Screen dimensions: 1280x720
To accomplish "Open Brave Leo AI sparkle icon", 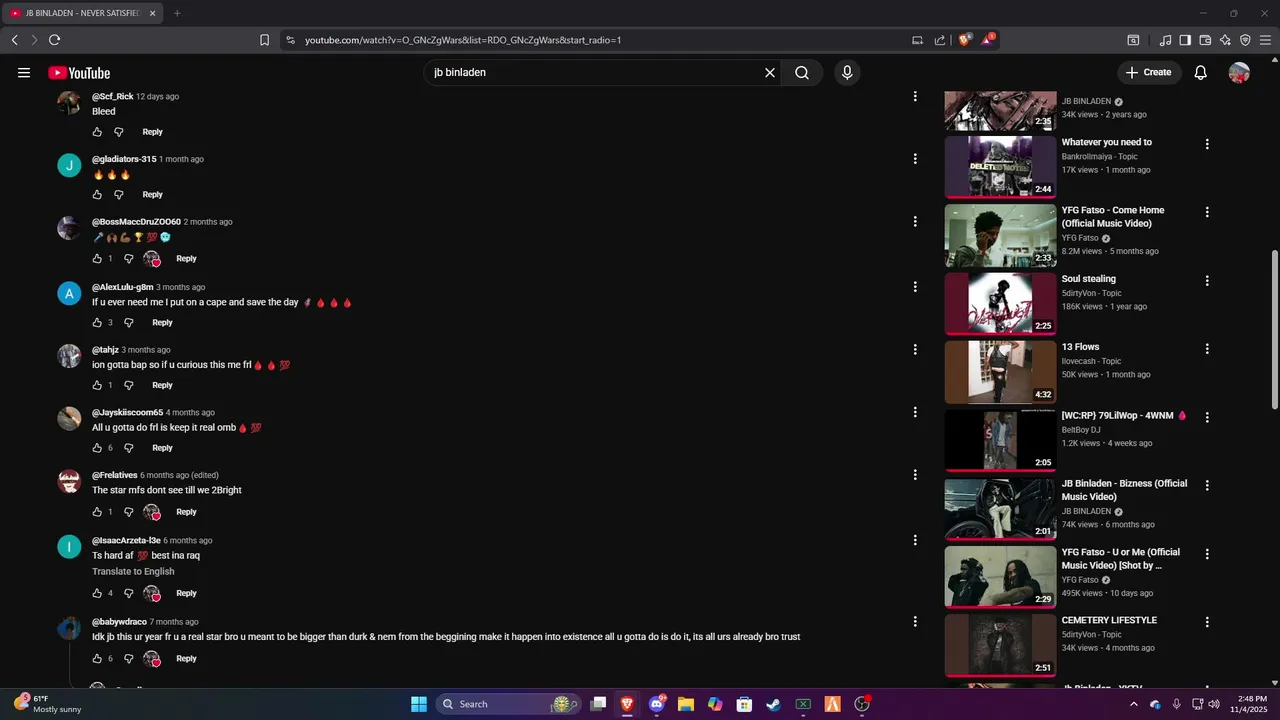I will pos(1225,40).
